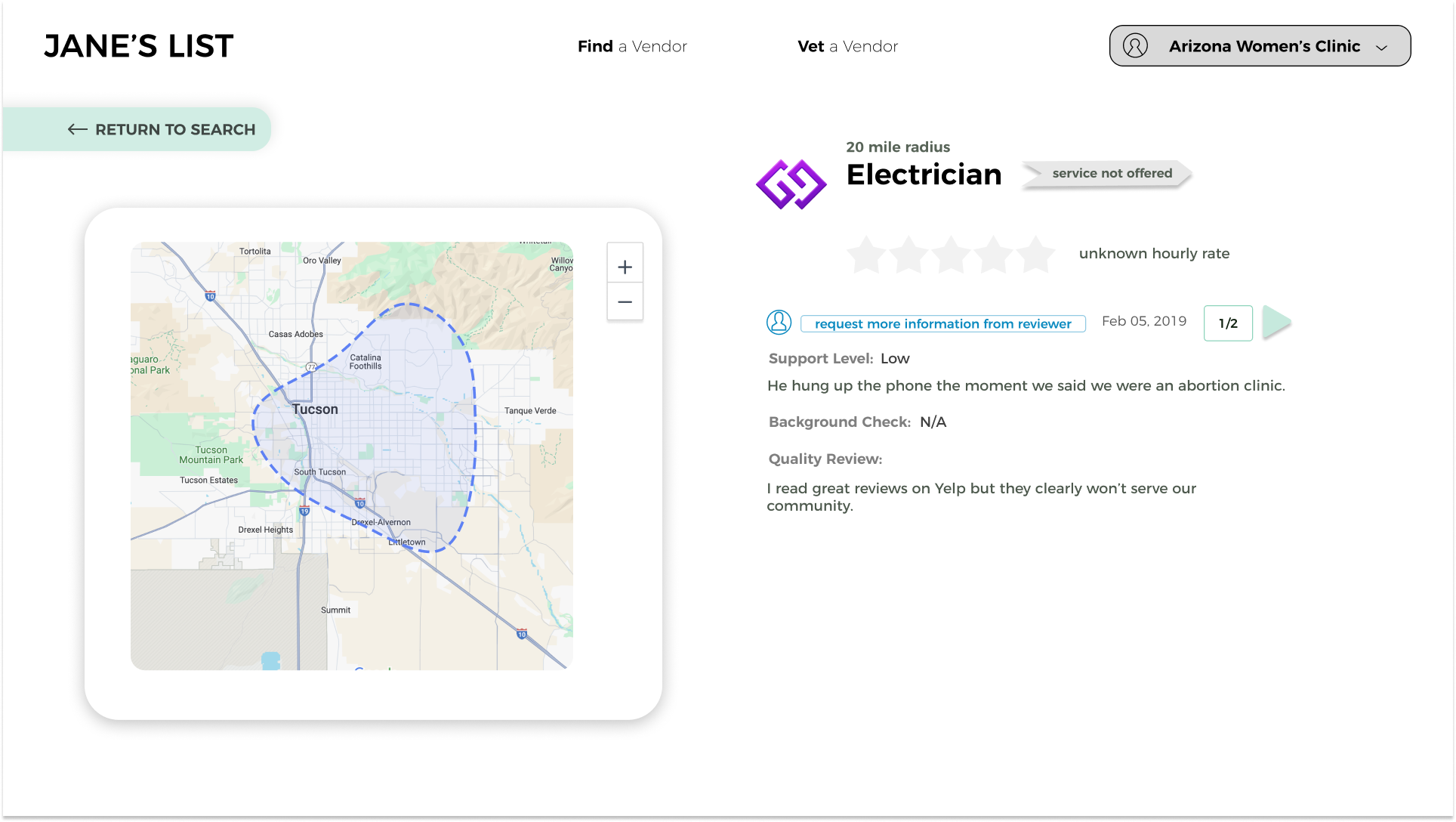Click Tucson label on the map
The height and width of the screenshot is (822, 1456).
tap(315, 409)
